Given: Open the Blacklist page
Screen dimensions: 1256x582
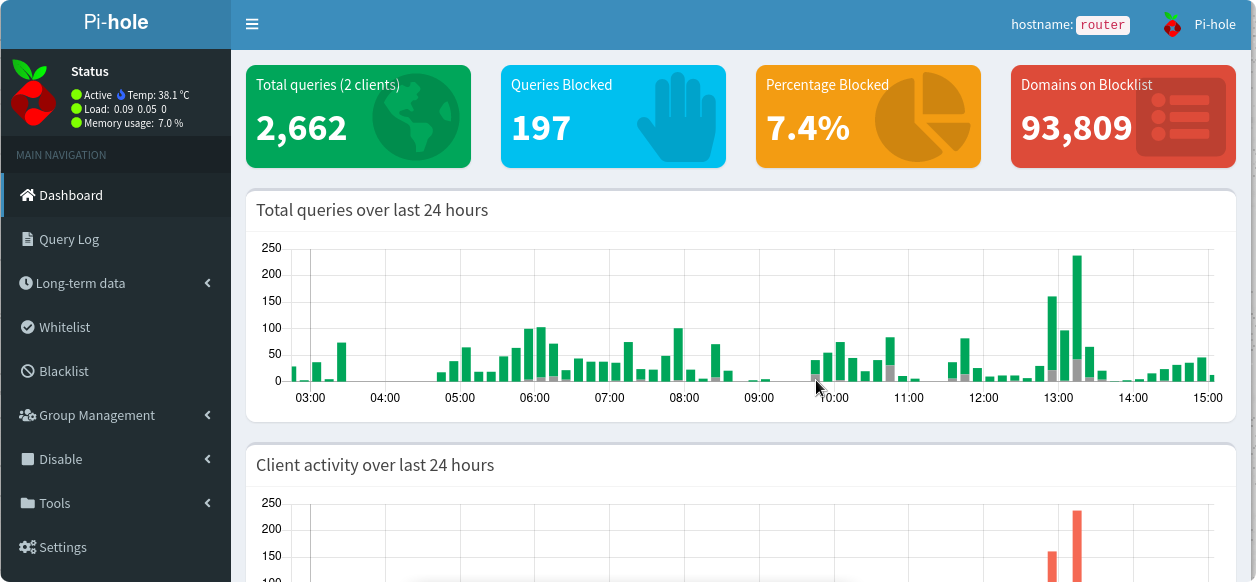Looking at the screenshot, I should coord(116,371).
